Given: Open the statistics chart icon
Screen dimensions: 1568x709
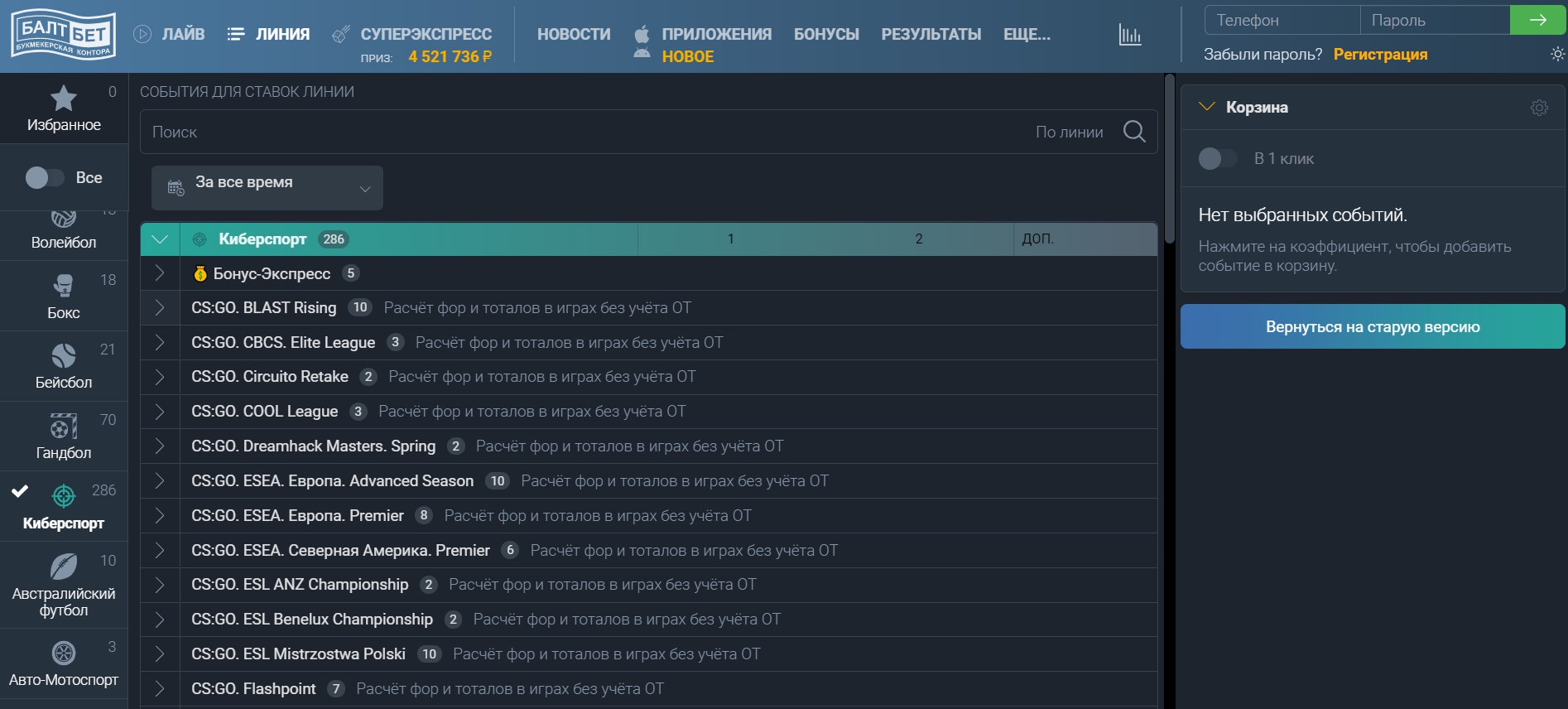Looking at the screenshot, I should [x=1129, y=35].
